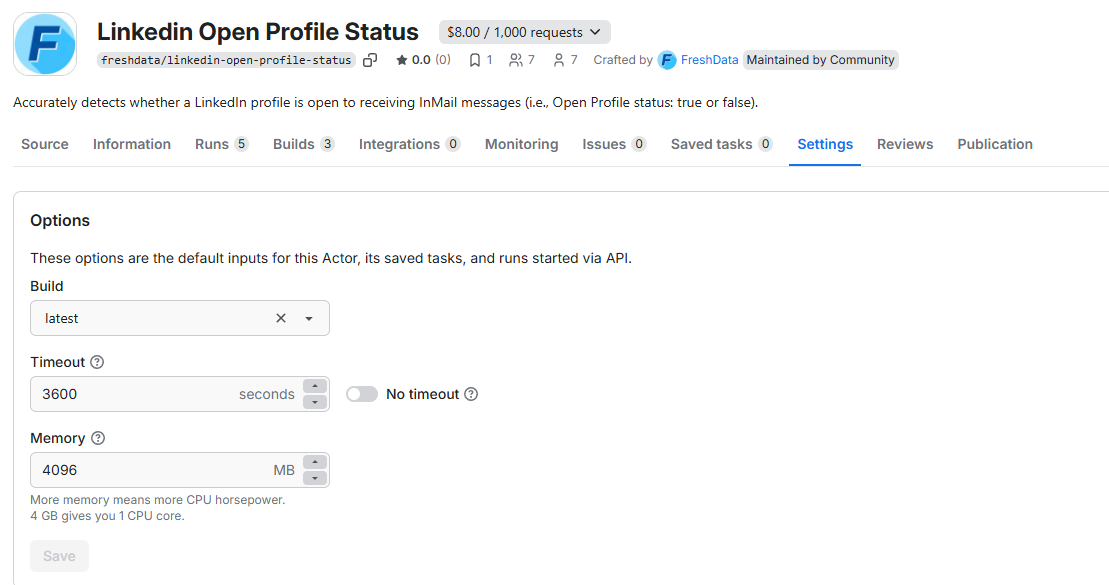Screen dimensions: 1109x585
Task: Open the Builds tab
Action: [x=303, y=144]
